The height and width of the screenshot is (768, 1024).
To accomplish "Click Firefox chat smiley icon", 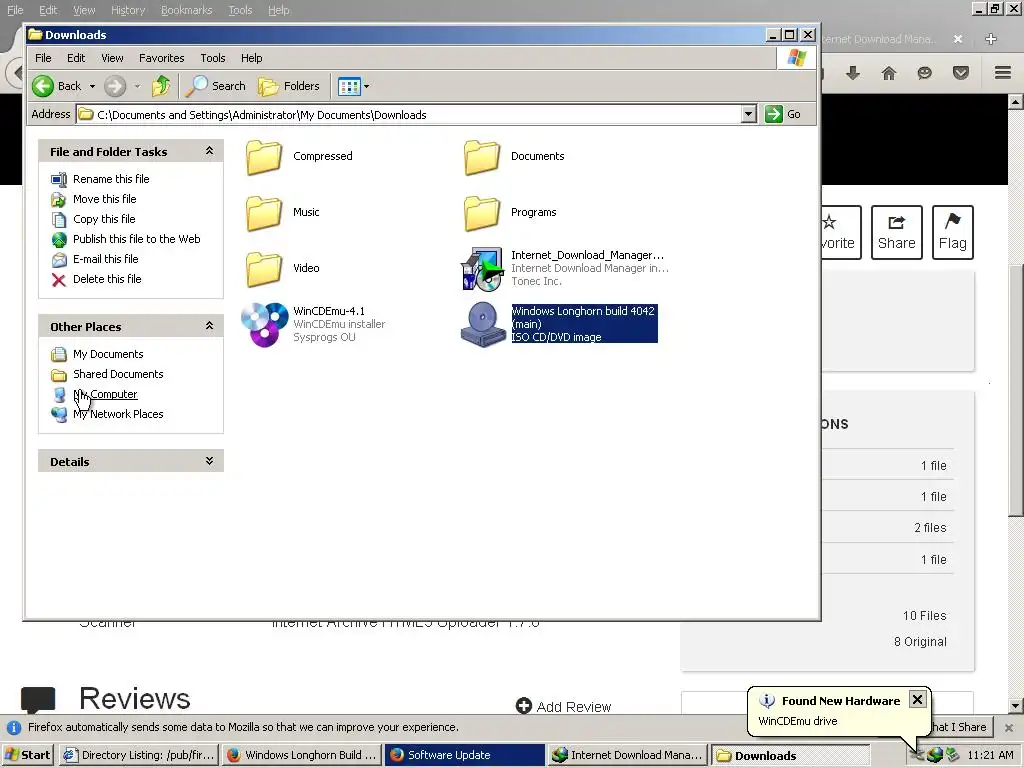I will [924, 73].
